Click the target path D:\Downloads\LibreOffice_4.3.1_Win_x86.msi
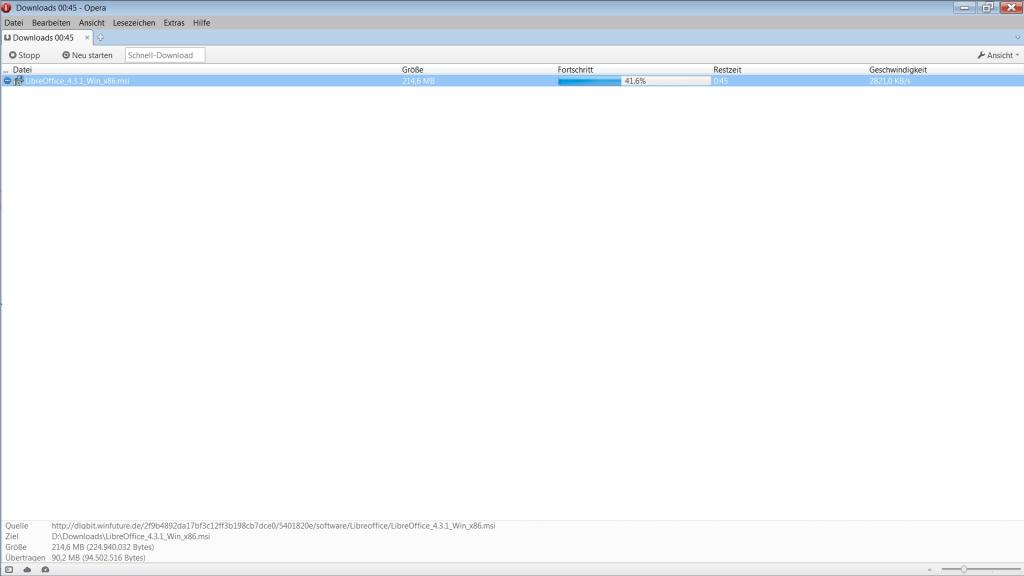 131,536
